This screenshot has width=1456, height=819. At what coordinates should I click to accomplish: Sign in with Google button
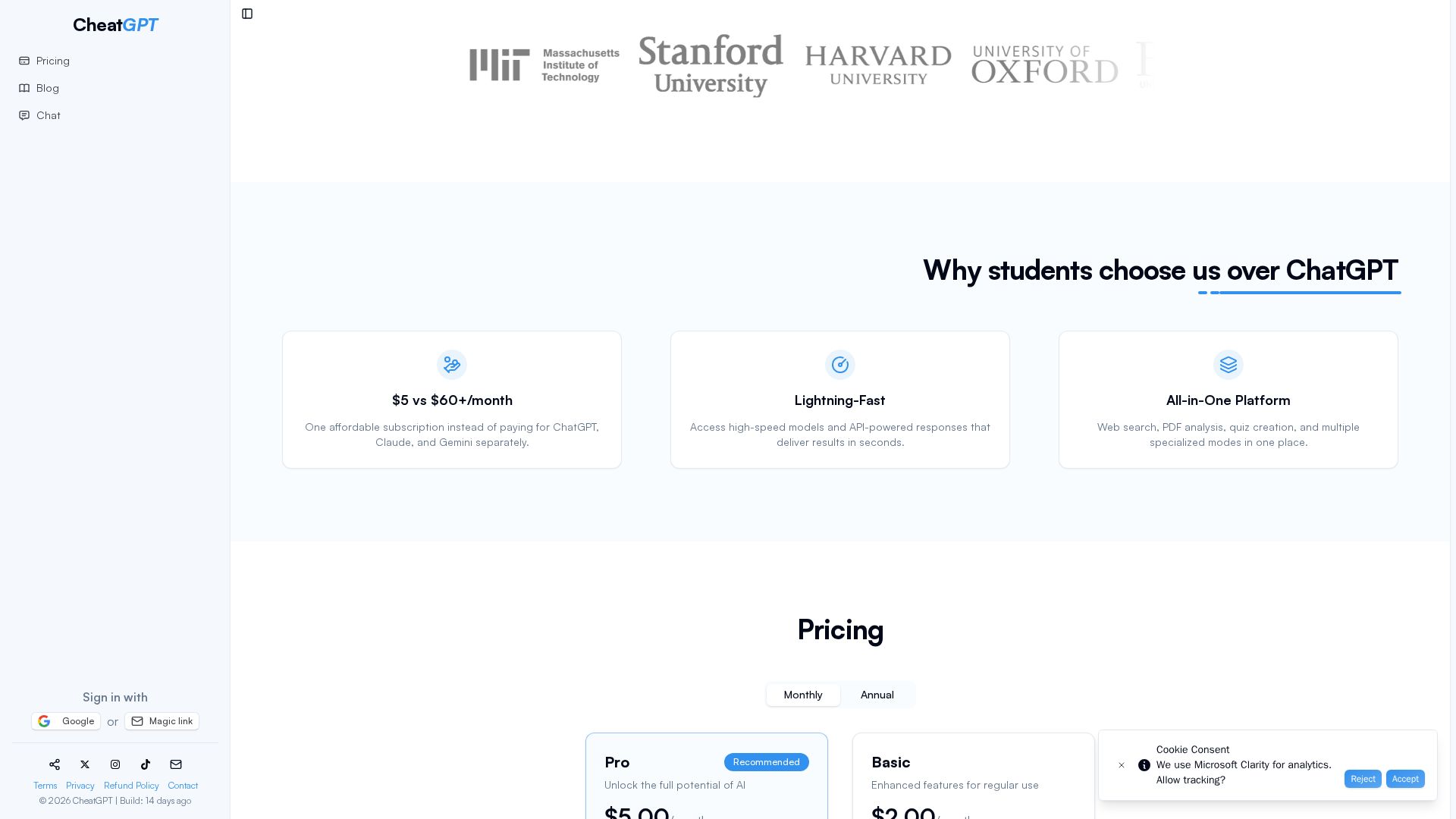click(66, 721)
